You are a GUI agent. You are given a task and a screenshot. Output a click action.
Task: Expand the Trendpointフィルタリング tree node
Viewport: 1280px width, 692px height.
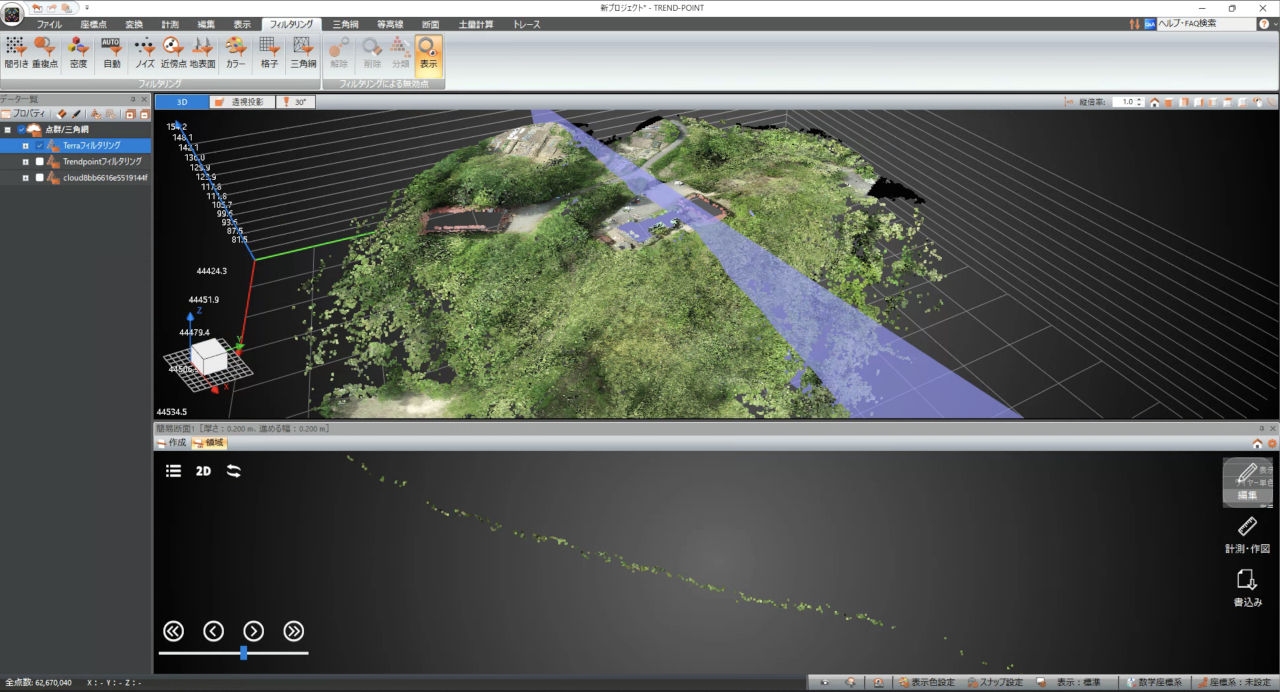[26, 161]
